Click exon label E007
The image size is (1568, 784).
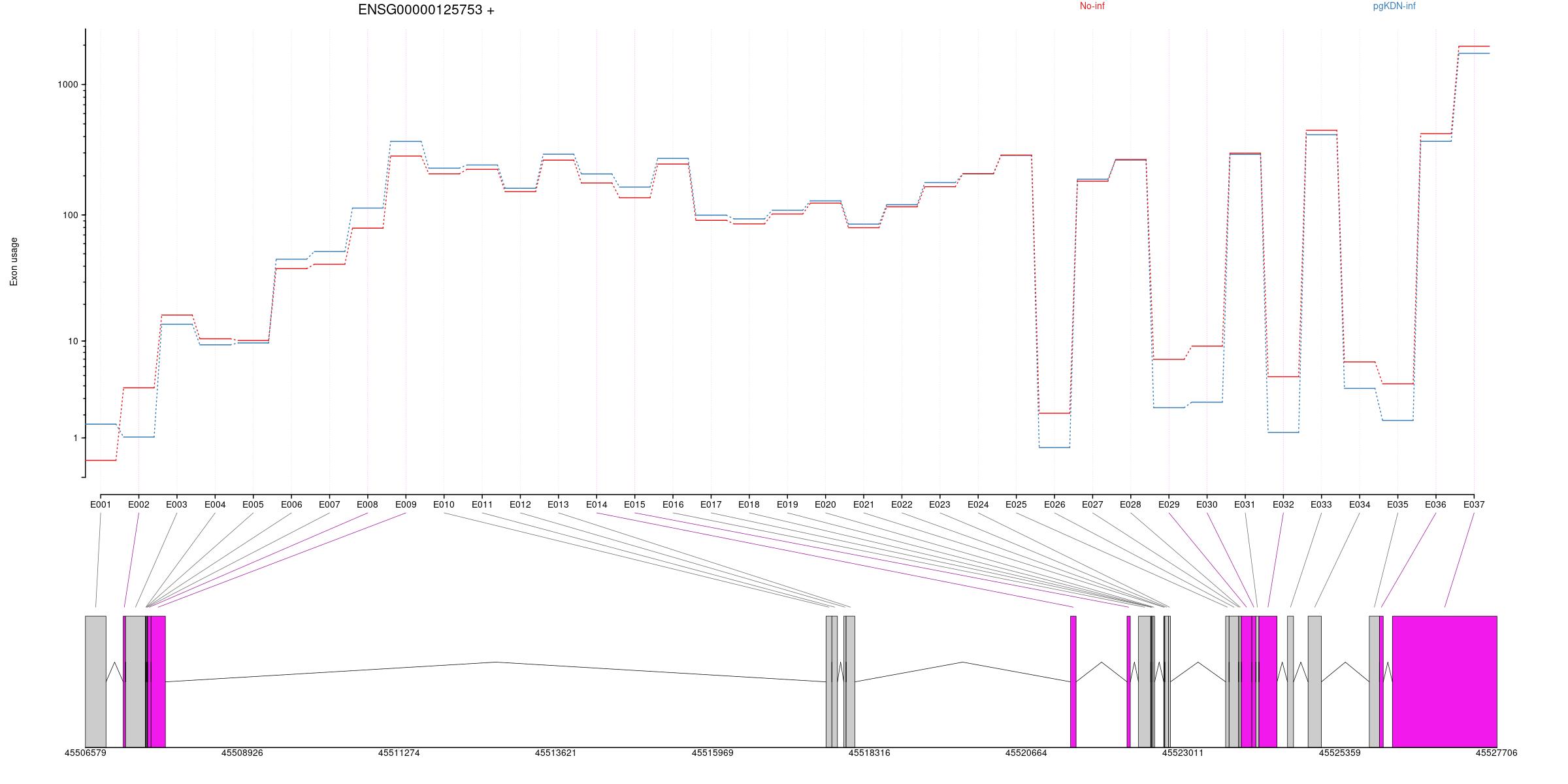[329, 504]
